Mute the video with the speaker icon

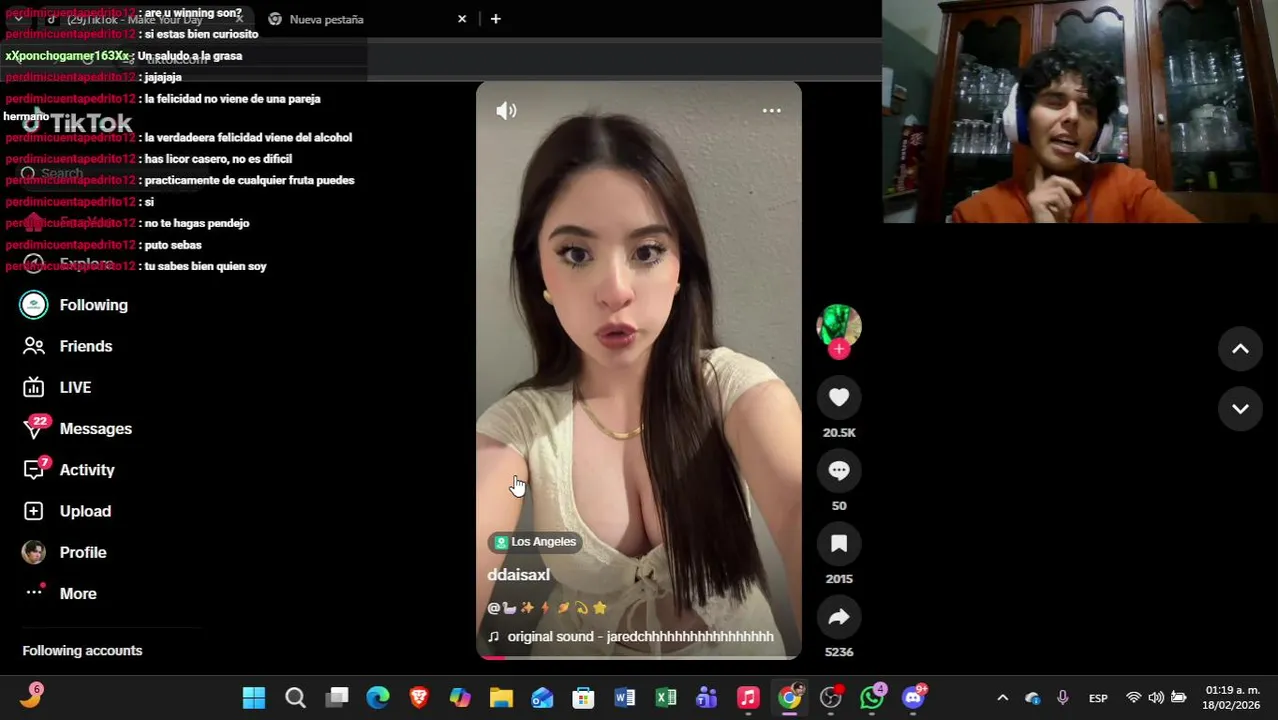[x=506, y=111]
